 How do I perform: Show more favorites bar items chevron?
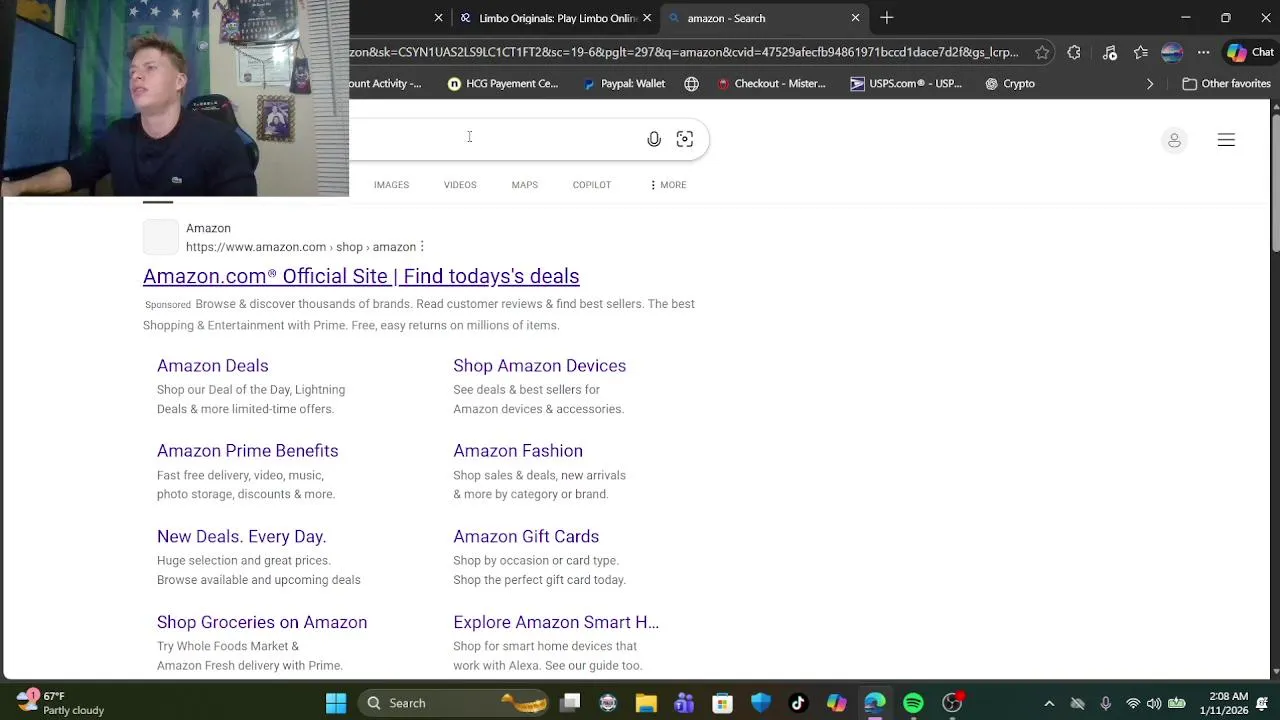(1150, 84)
